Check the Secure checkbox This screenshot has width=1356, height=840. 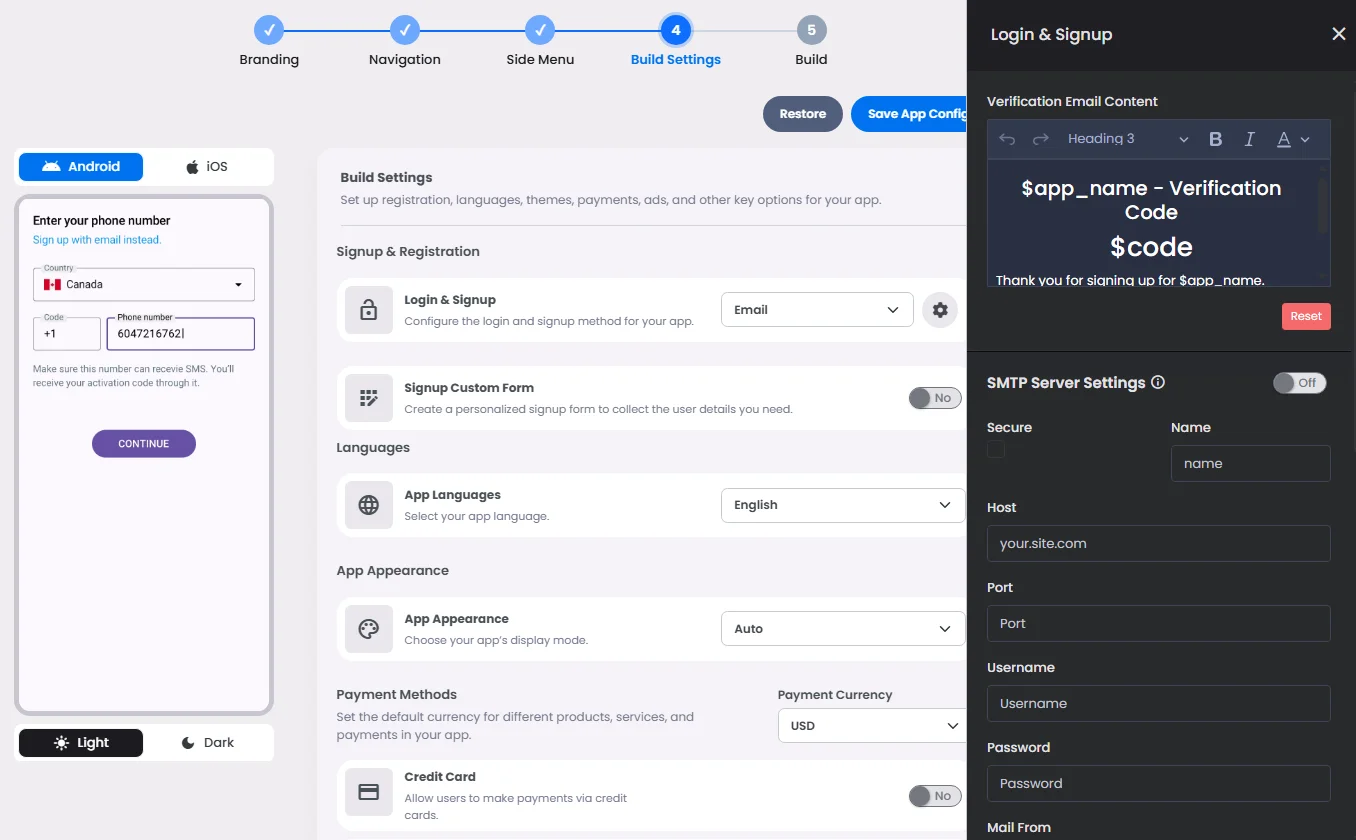click(x=996, y=450)
